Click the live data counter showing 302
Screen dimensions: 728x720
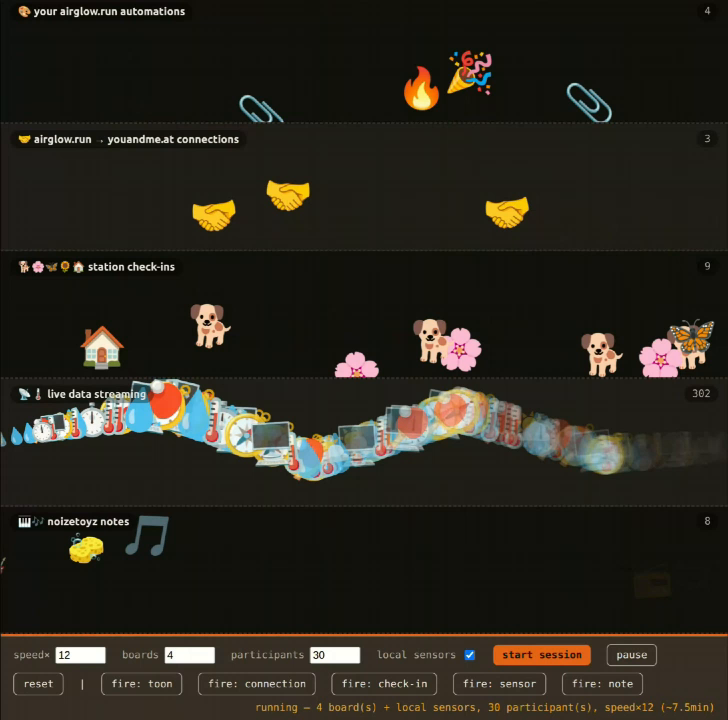pyautogui.click(x=701, y=393)
